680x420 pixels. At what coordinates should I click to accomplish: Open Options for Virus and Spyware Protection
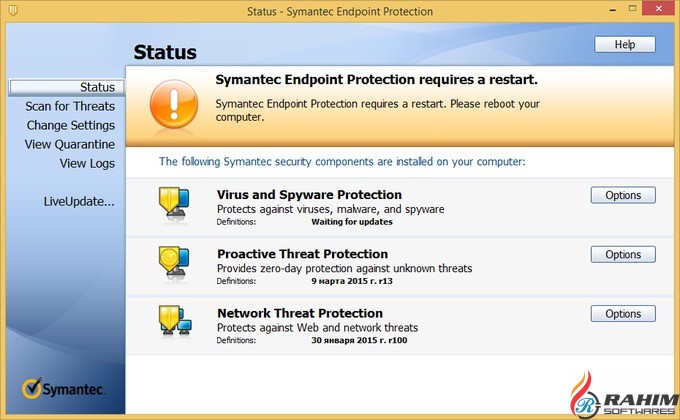[623, 195]
